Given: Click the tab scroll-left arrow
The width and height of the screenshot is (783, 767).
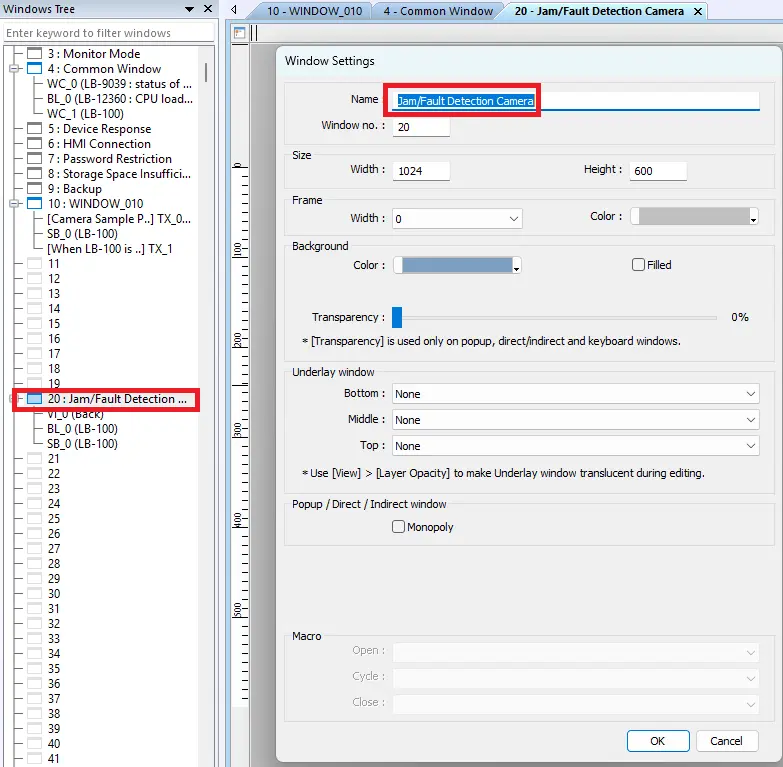Looking at the screenshot, I should click(x=234, y=9).
